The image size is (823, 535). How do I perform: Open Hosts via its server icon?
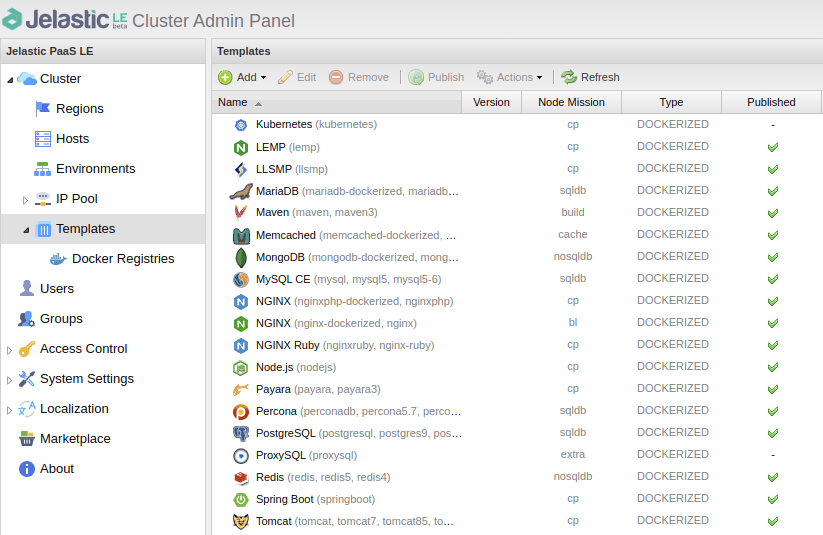tap(43, 139)
